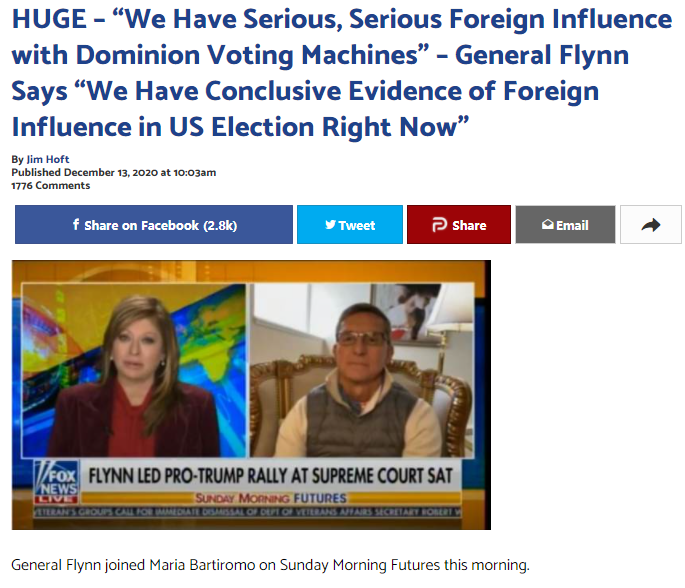
Task: Open more sharing options via arrow icon
Action: [650, 225]
